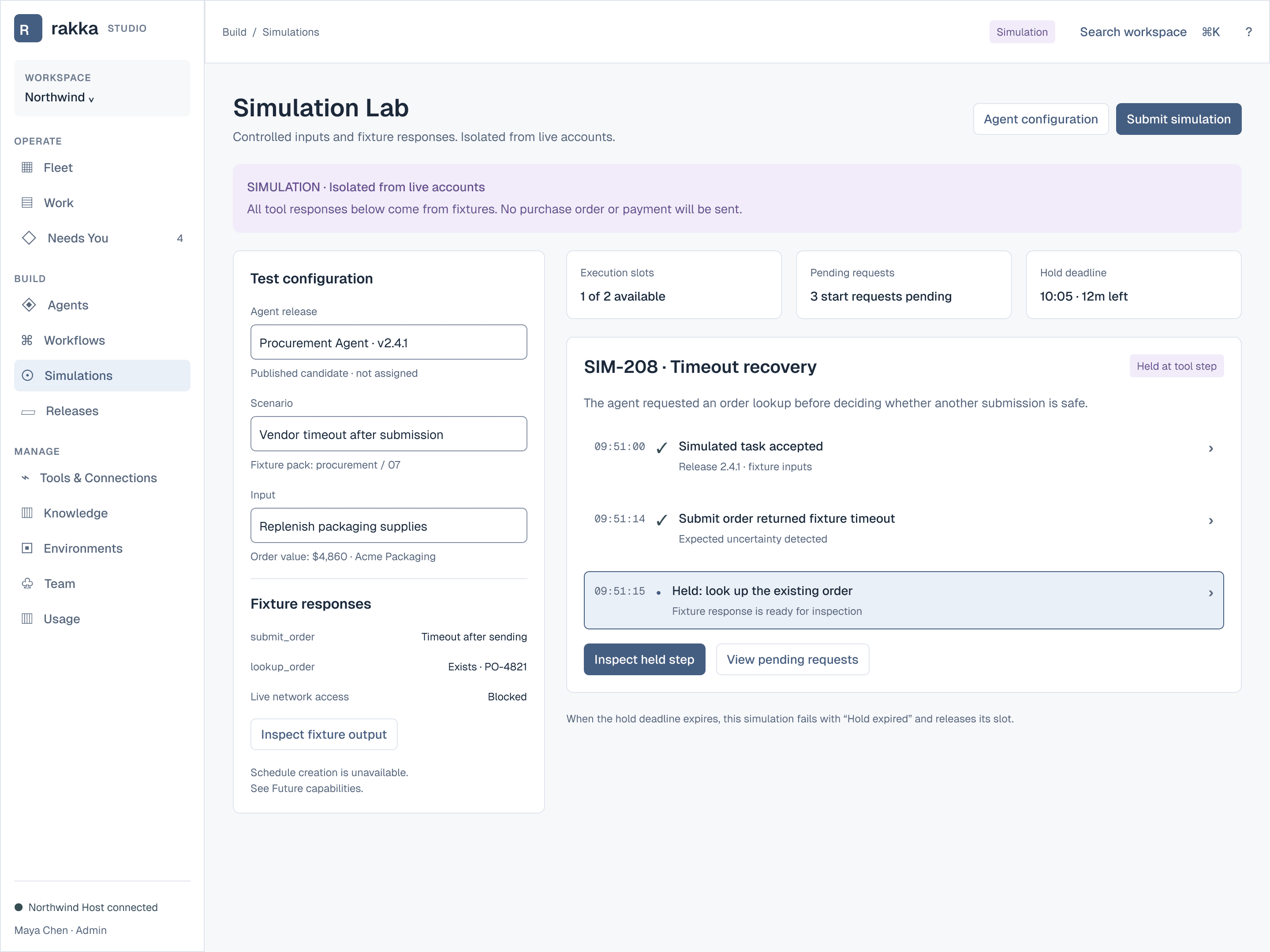Click the Input field Replenish packaging supplies

point(388,526)
